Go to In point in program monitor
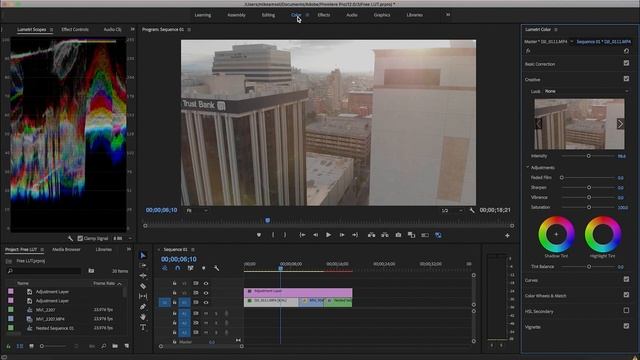The height and width of the screenshot is (360, 640). point(302,235)
